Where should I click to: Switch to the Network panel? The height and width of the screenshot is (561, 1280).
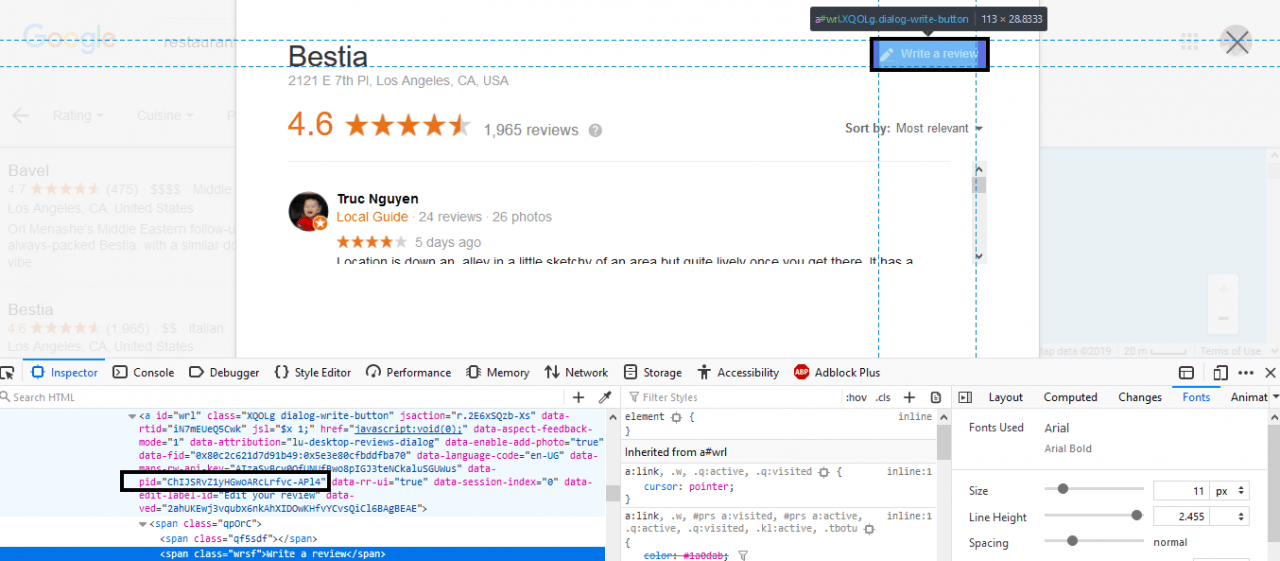(x=576, y=372)
